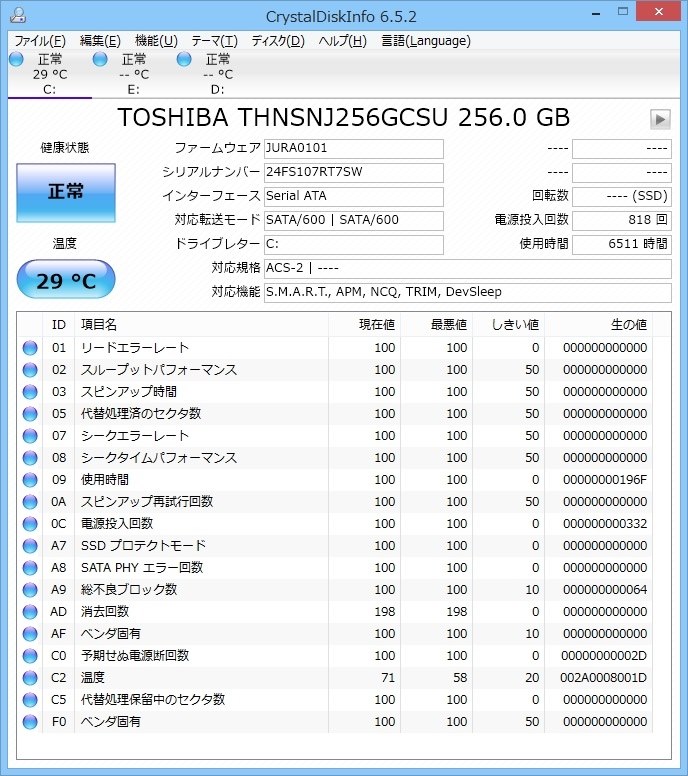Open the 編集(E) menu
This screenshot has height=776, width=688.
pos(100,41)
